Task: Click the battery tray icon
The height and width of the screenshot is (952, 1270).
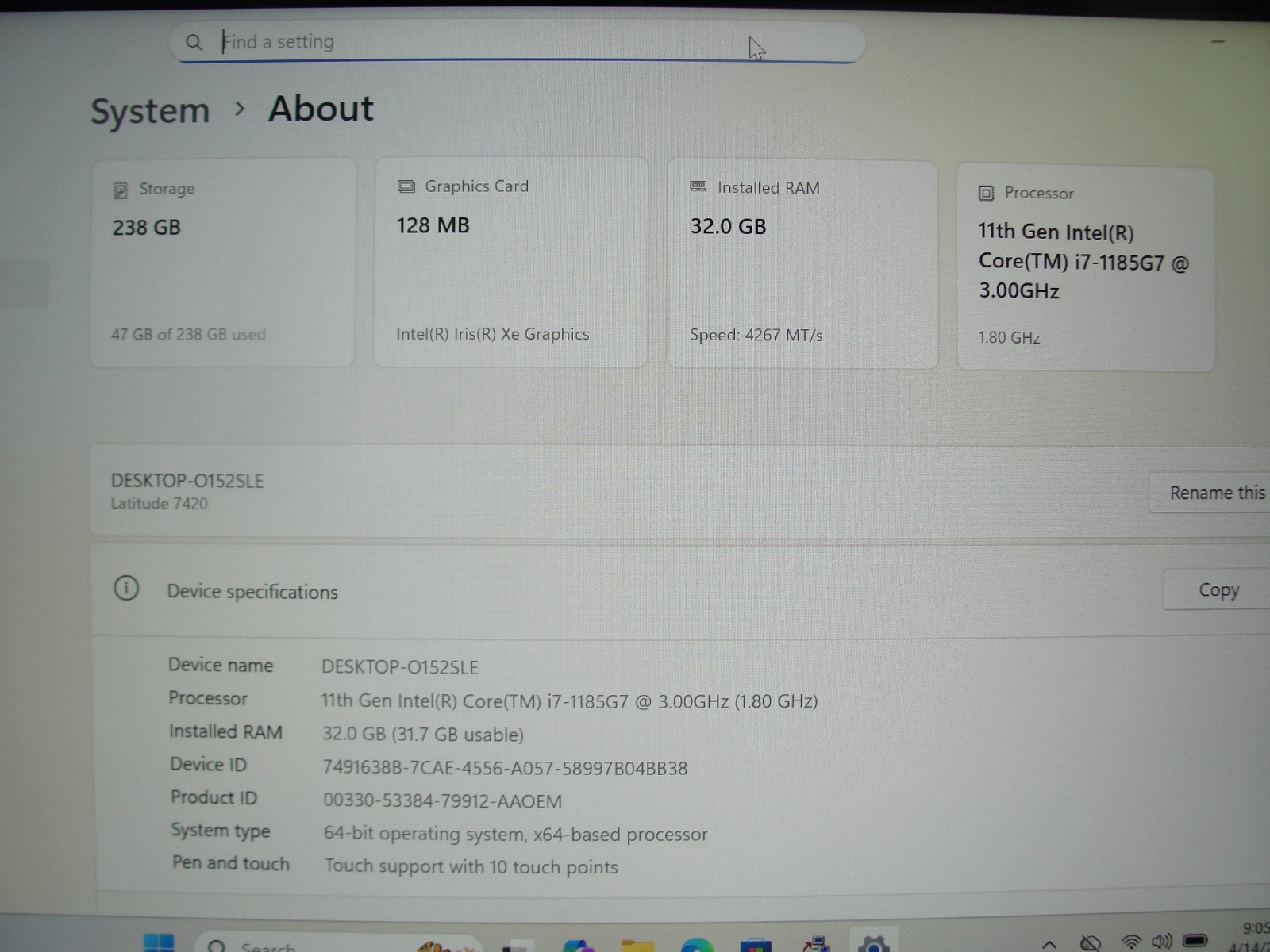Action: click(1194, 941)
